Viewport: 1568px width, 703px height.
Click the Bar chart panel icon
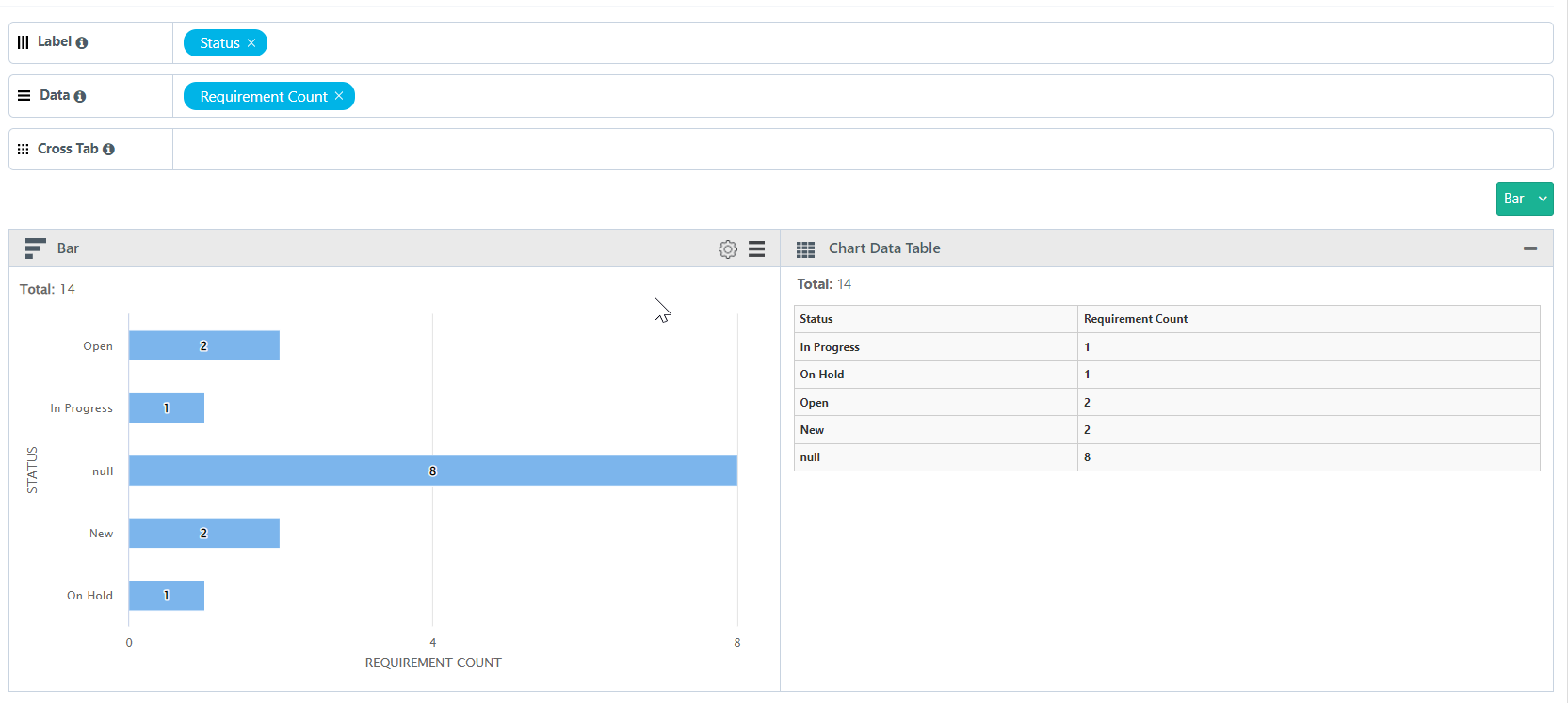pos(35,248)
